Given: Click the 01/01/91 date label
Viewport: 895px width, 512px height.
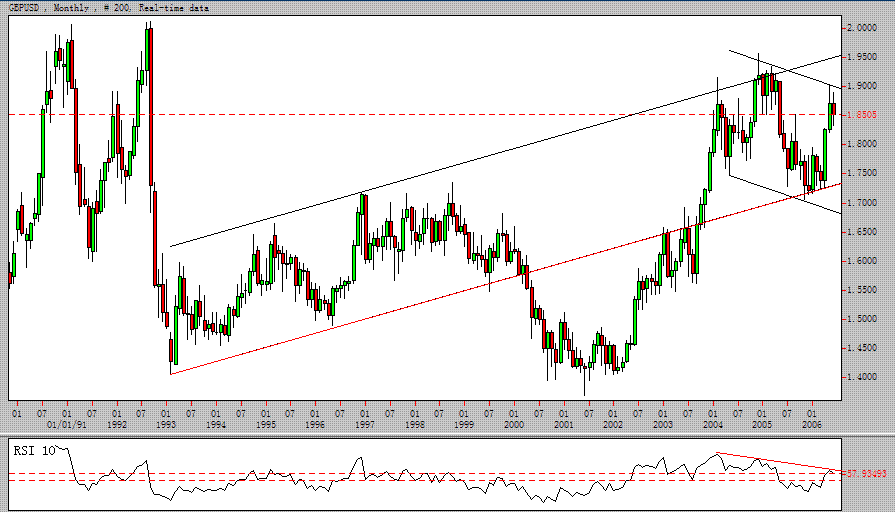Looking at the screenshot, I should click(67, 425).
